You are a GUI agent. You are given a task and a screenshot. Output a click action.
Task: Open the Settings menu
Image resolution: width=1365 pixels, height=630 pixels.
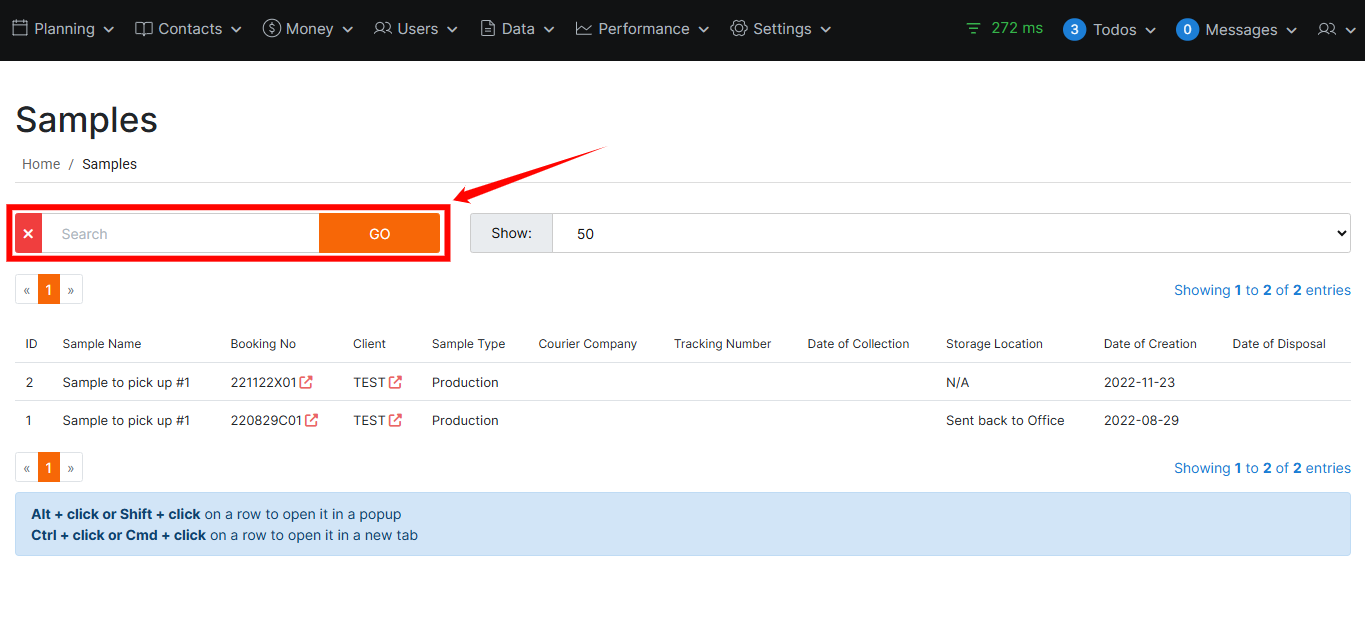click(781, 29)
